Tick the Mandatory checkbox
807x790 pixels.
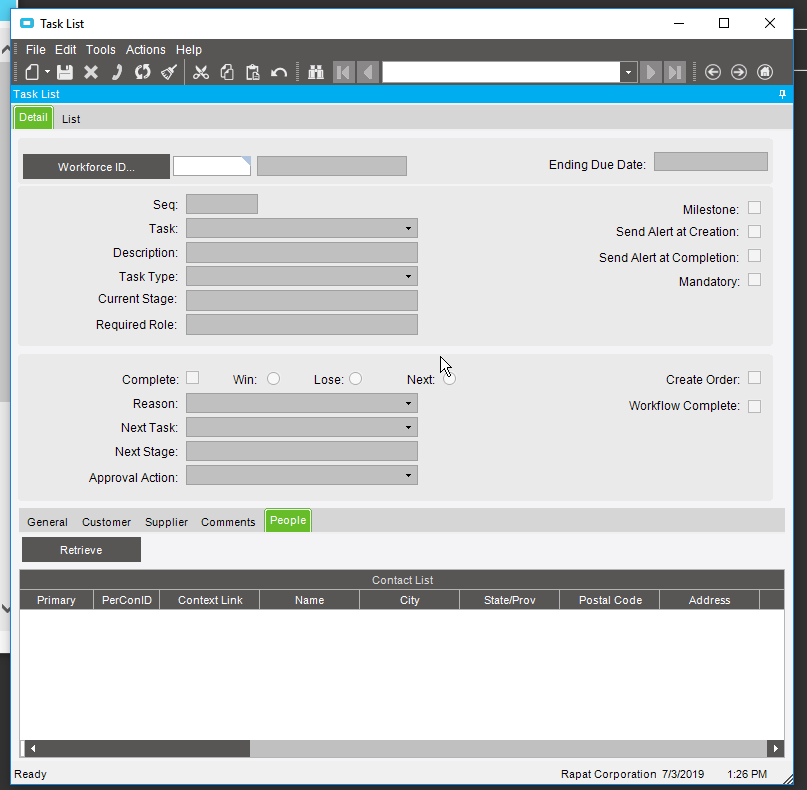pyautogui.click(x=754, y=280)
